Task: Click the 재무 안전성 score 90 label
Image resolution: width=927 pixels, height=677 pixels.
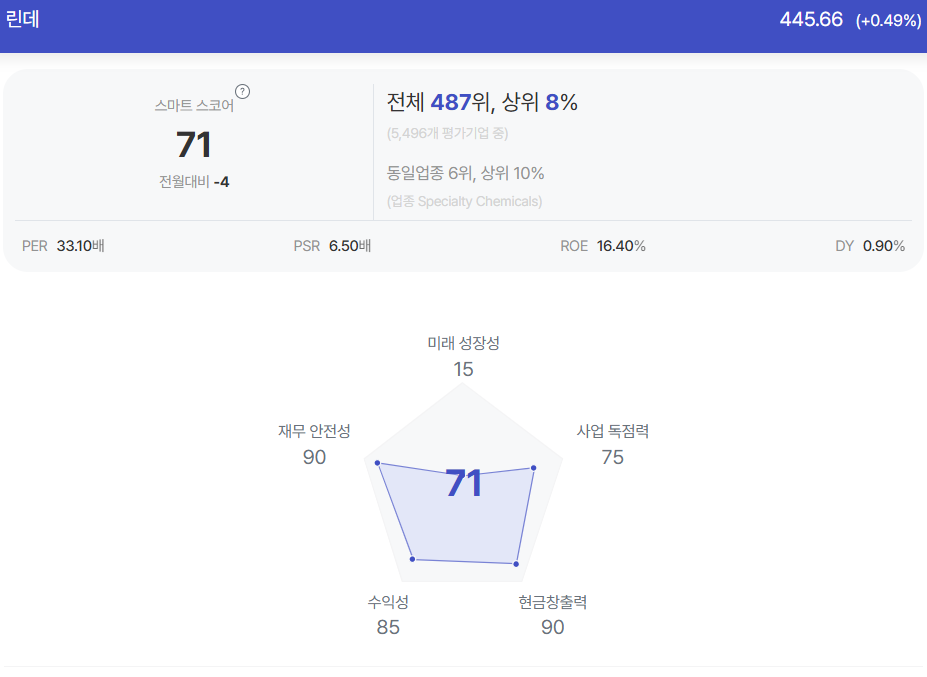Action: tap(315, 457)
